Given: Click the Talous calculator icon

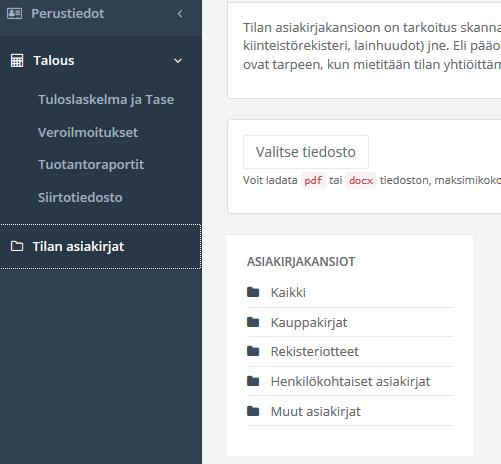Looking at the screenshot, I should coord(17,61).
